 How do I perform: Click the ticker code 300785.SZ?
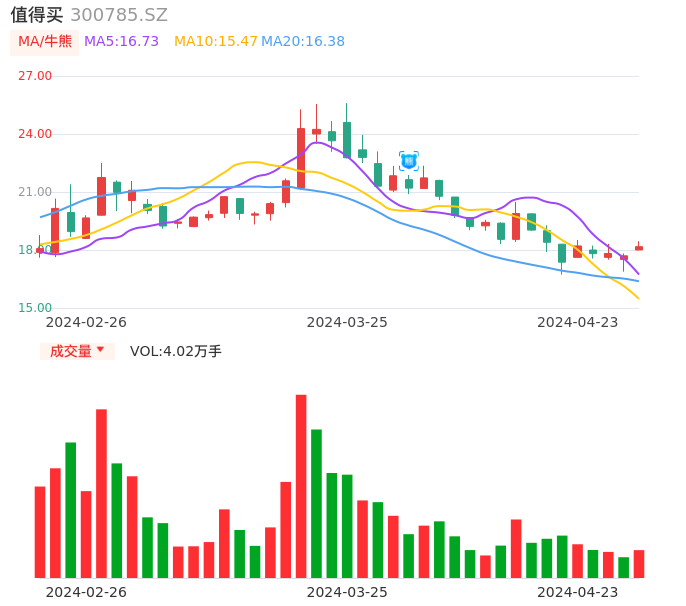click(119, 15)
